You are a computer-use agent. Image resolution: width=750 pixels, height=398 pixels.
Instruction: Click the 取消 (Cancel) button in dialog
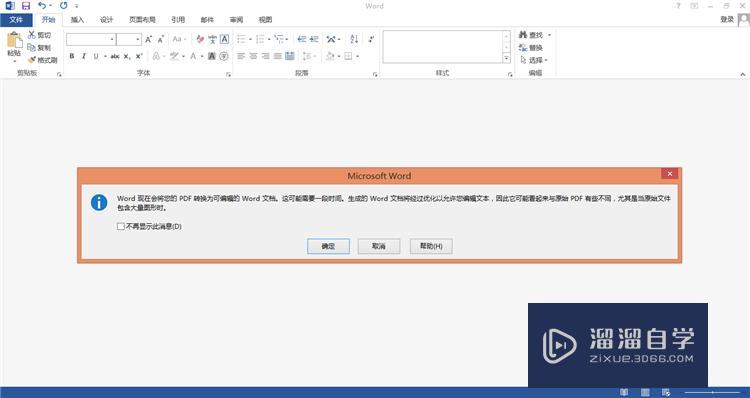pos(379,246)
